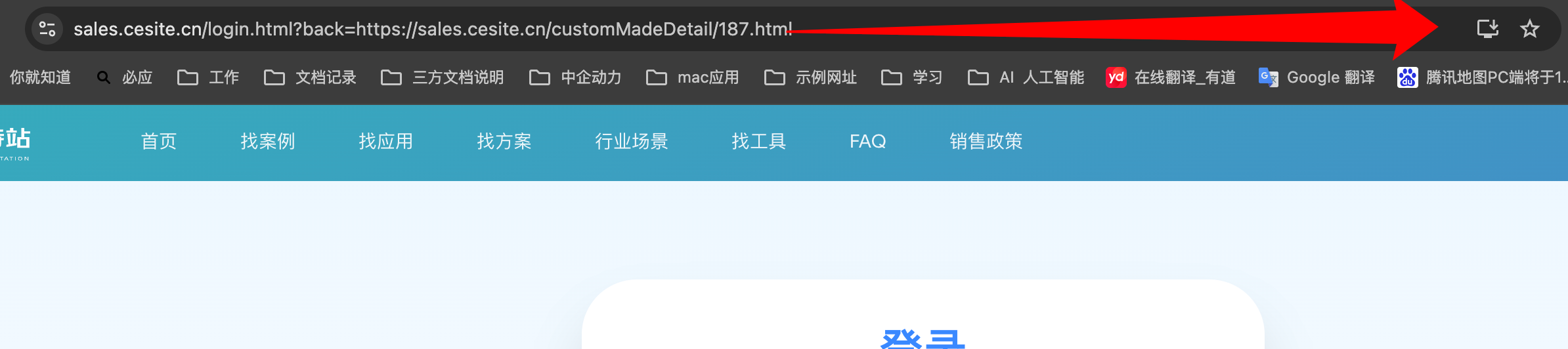The image size is (1568, 349).
Task: Click the install app icon in address bar
Action: click(1487, 29)
